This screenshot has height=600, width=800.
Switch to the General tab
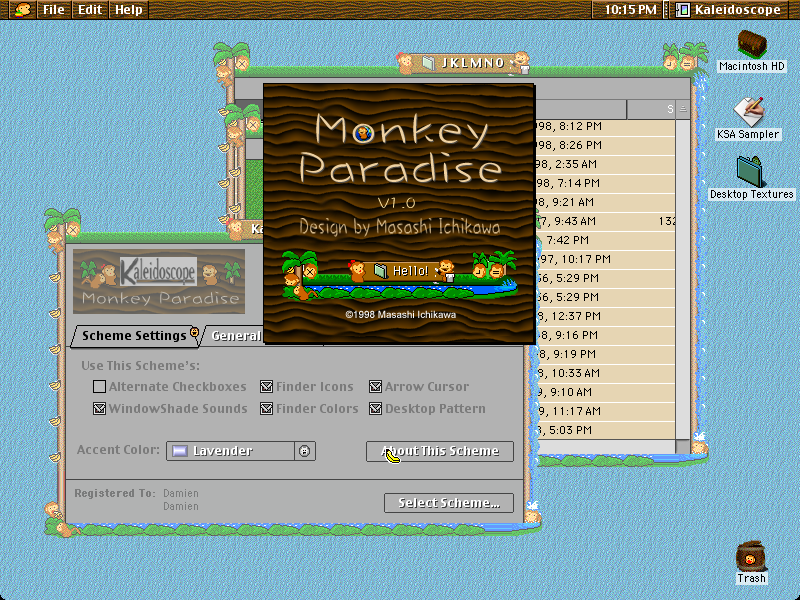point(234,336)
